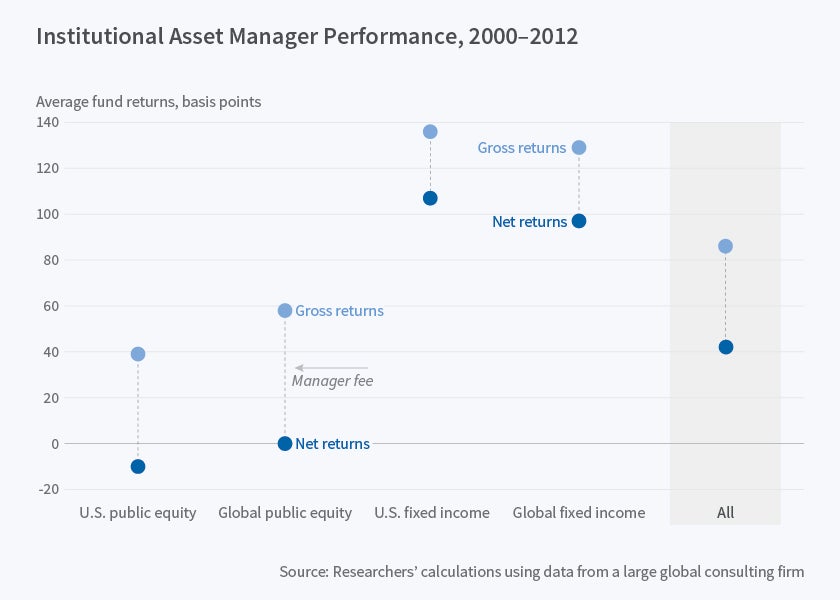The image size is (840, 600).
Task: Click the All axis label
Action: (726, 513)
